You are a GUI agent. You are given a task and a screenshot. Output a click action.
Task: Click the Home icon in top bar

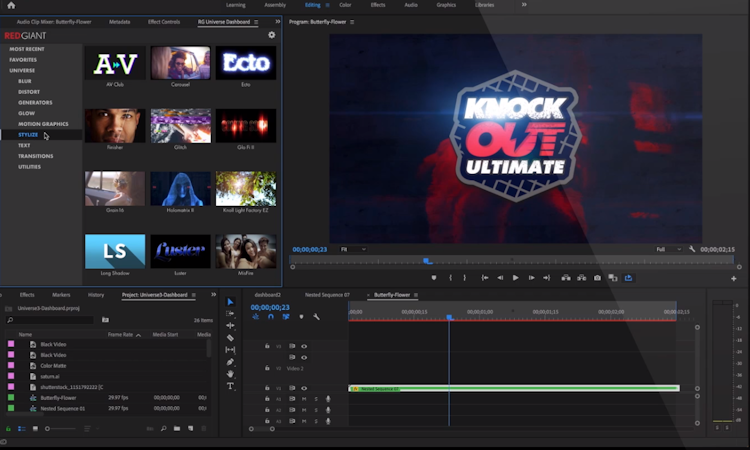point(11,5)
